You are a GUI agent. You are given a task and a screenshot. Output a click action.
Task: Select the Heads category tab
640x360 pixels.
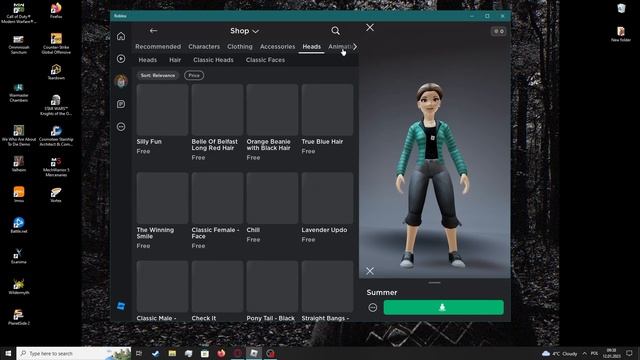click(x=311, y=47)
